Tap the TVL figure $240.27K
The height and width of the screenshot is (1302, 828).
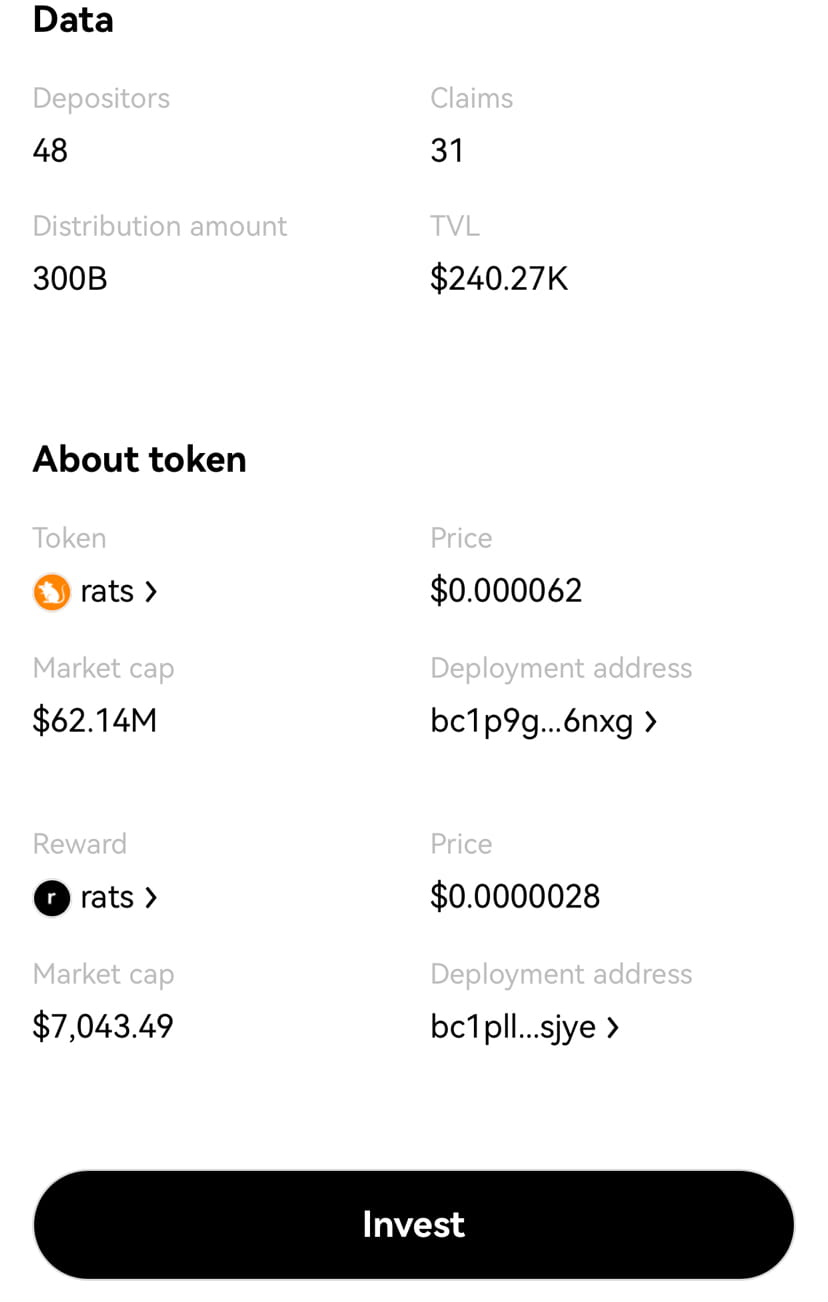(x=499, y=278)
